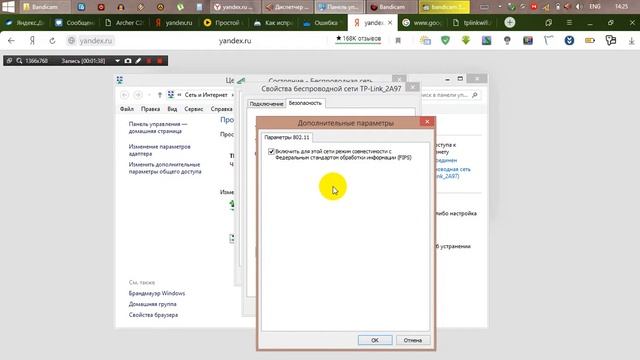Open the 168K отзывов site reviews
Viewport: 640px width, 360px height.
point(358,38)
